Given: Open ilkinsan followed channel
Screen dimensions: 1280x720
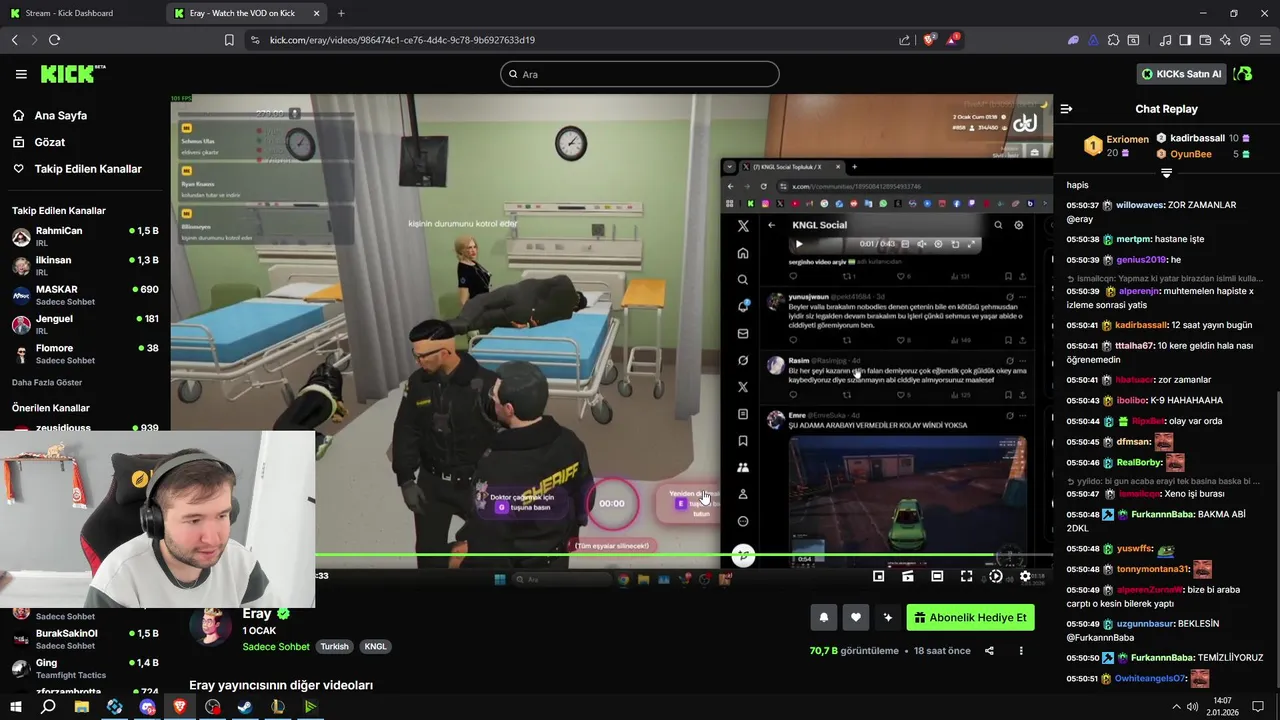Looking at the screenshot, I should (85, 266).
